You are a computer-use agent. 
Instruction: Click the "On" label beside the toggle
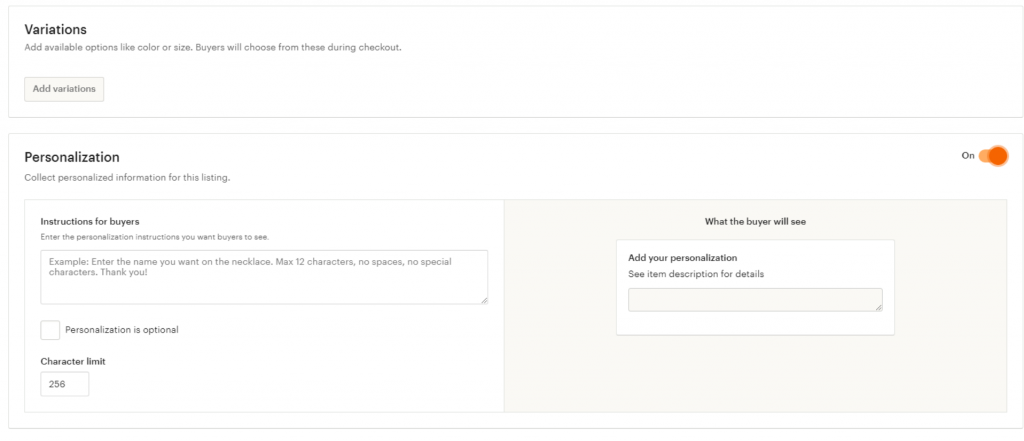point(967,156)
